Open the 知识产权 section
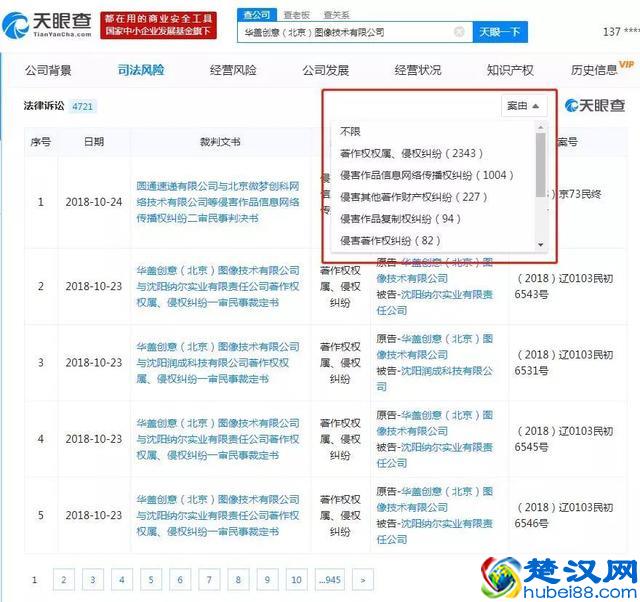Screen dimensions: 640x602 tap(510, 70)
